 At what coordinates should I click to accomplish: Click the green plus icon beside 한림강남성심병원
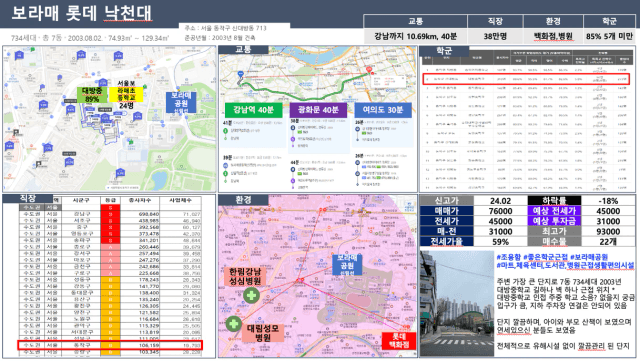tap(251, 295)
